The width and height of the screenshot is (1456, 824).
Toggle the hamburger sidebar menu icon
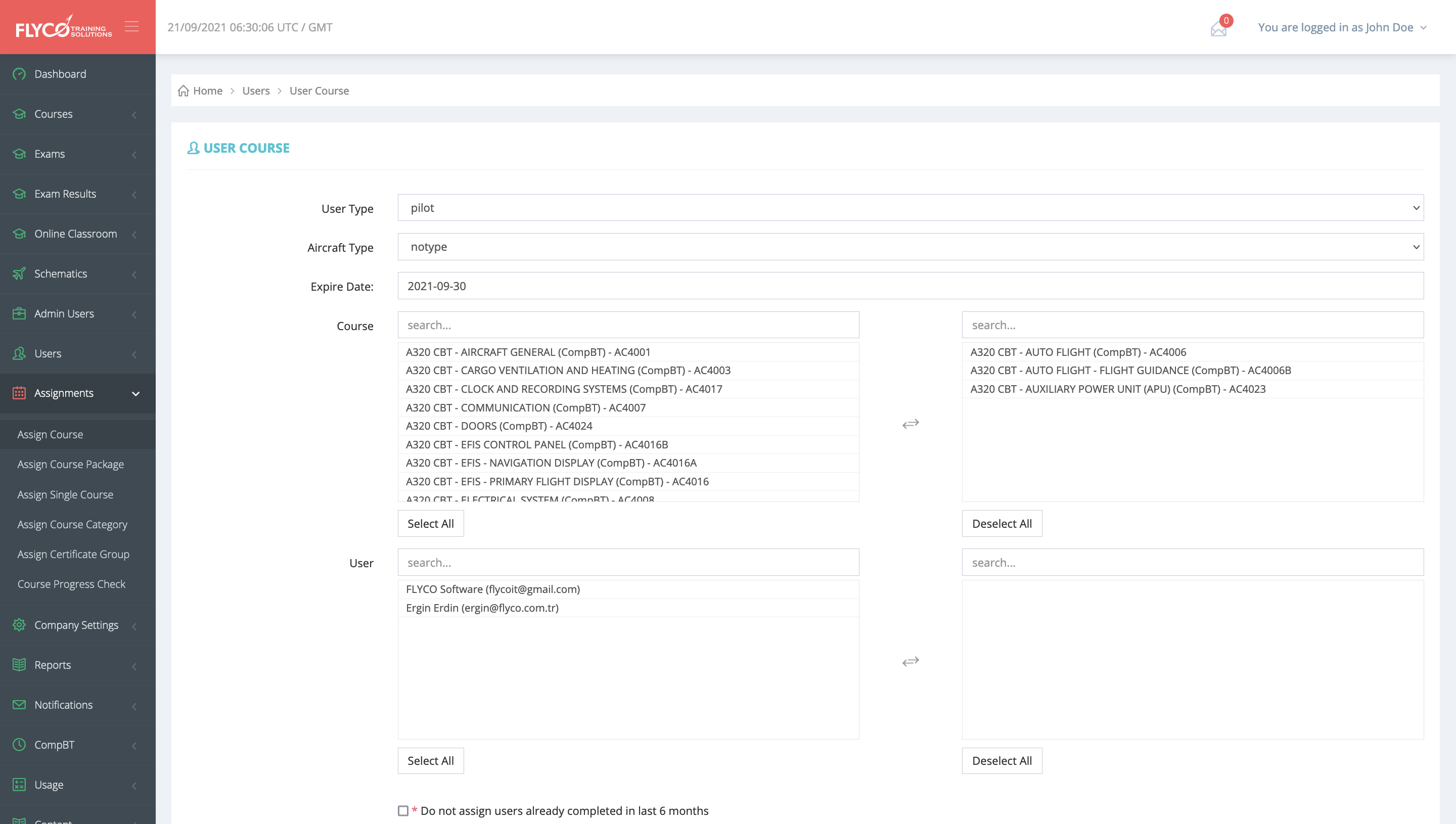(x=132, y=27)
